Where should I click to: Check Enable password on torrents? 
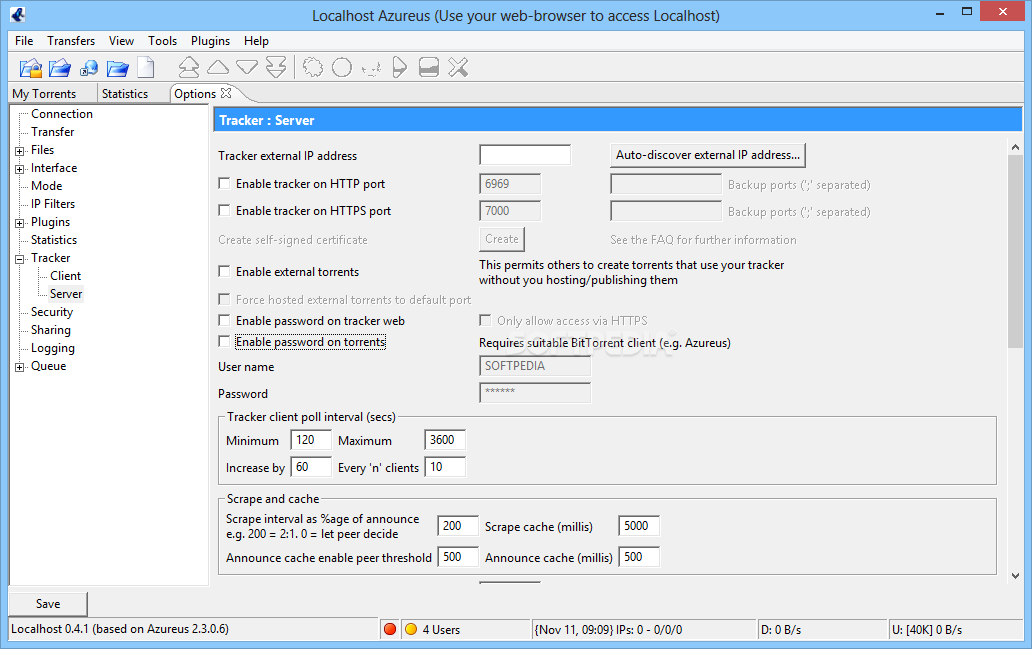[x=224, y=341]
